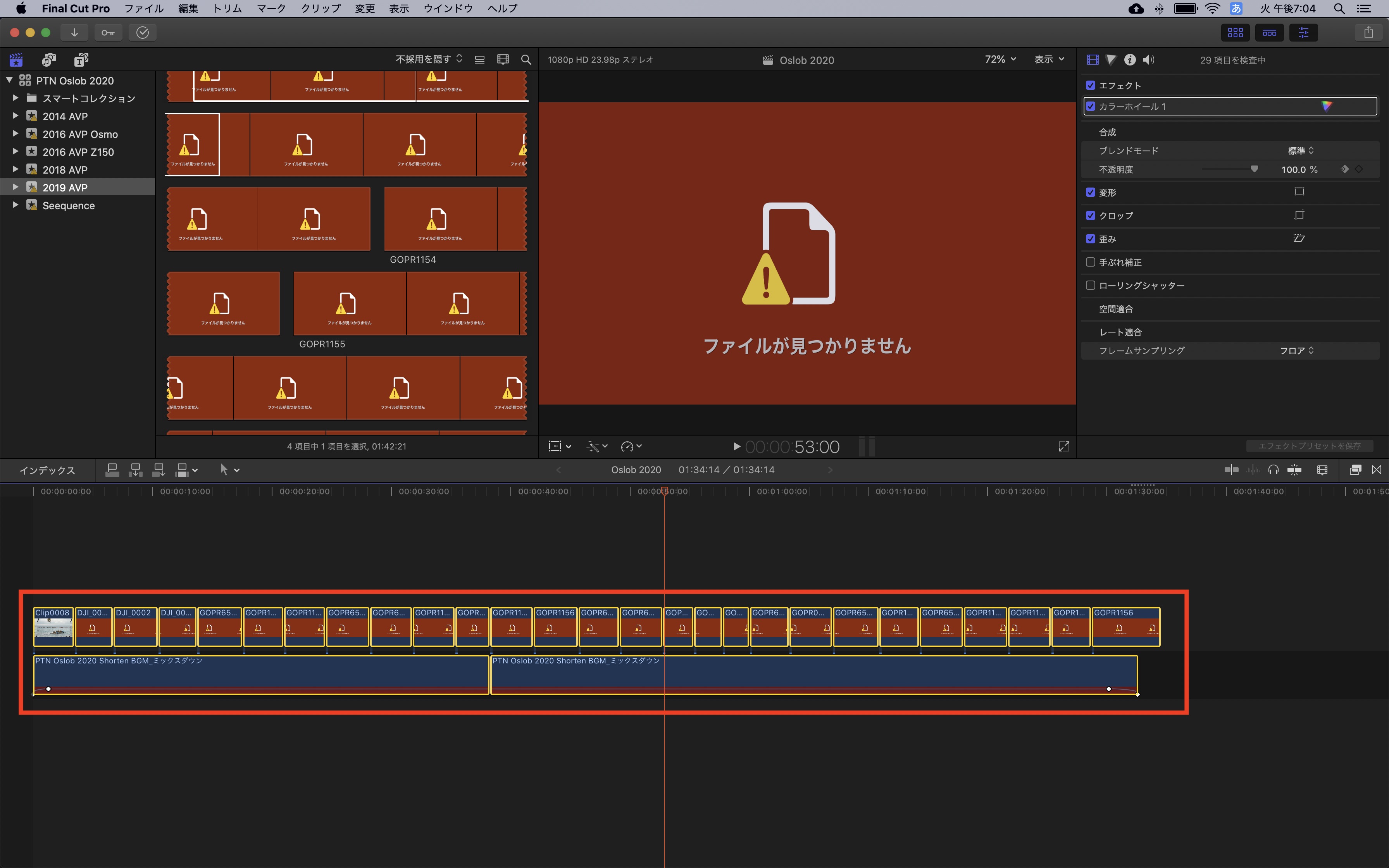Enable the ローリングシャッター checkbox

[x=1091, y=285]
